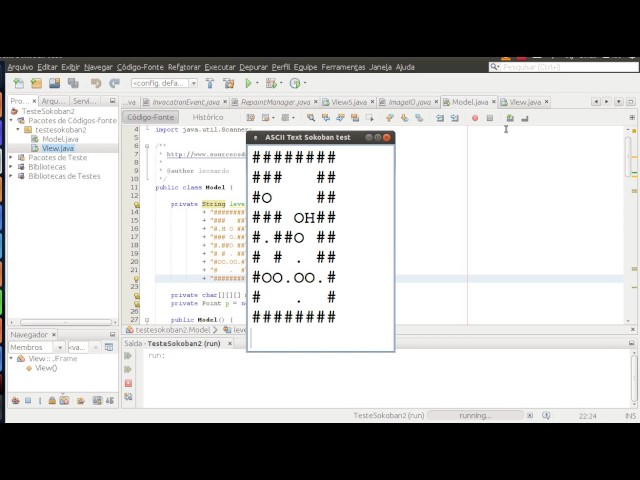Viewport: 640px width, 480px height.
Task: Open the Run Project dropdown arrow
Action: click(x=257, y=83)
